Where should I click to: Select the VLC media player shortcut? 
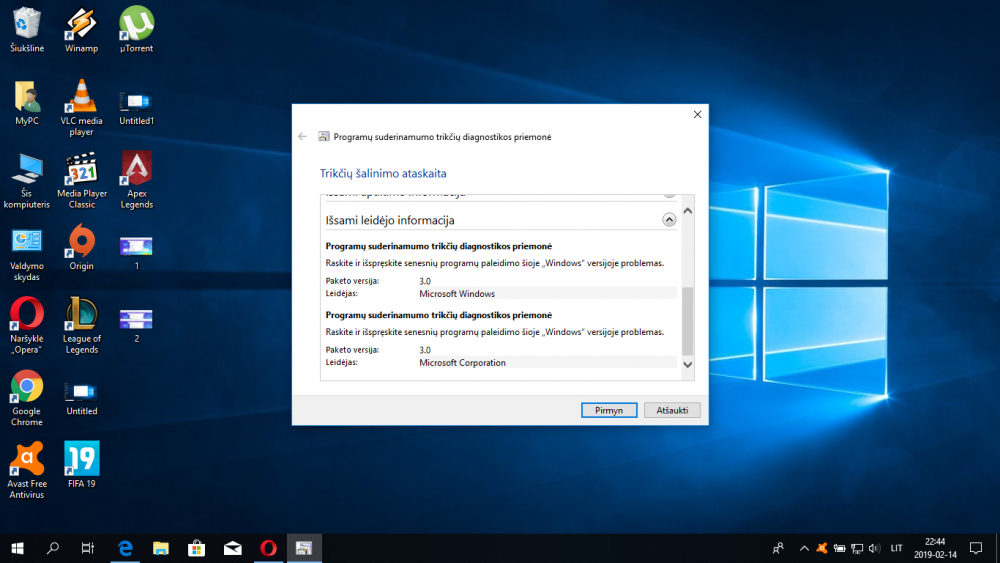click(x=82, y=107)
